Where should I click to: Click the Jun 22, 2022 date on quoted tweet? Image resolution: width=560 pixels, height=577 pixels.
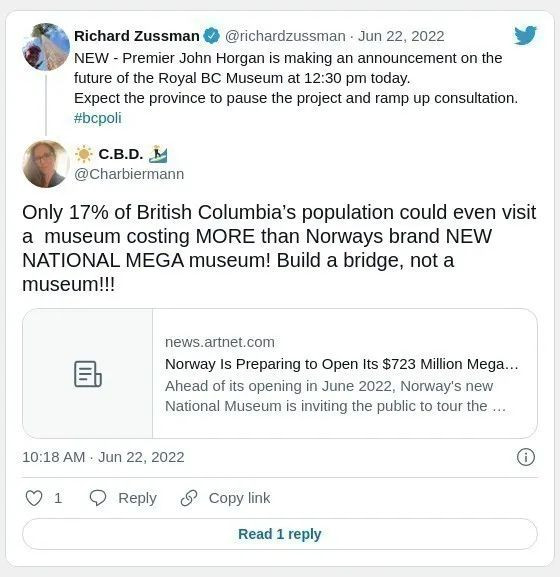click(401, 36)
